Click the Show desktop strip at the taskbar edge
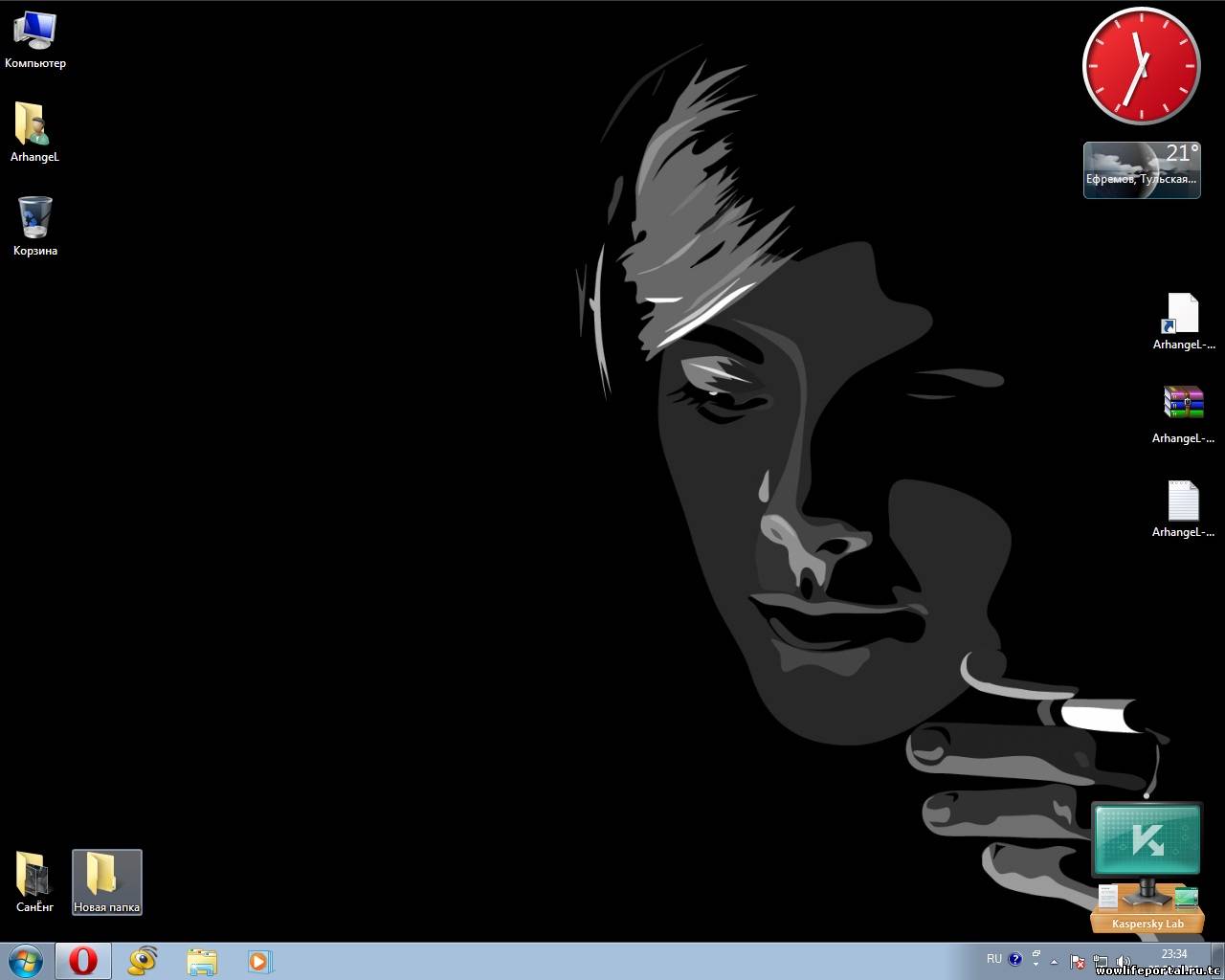 [1217, 961]
